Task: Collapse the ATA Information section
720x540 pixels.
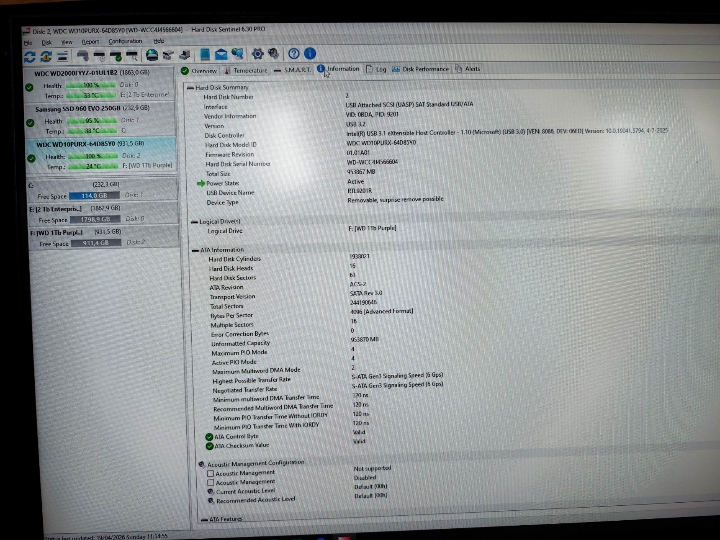Action: [x=195, y=250]
